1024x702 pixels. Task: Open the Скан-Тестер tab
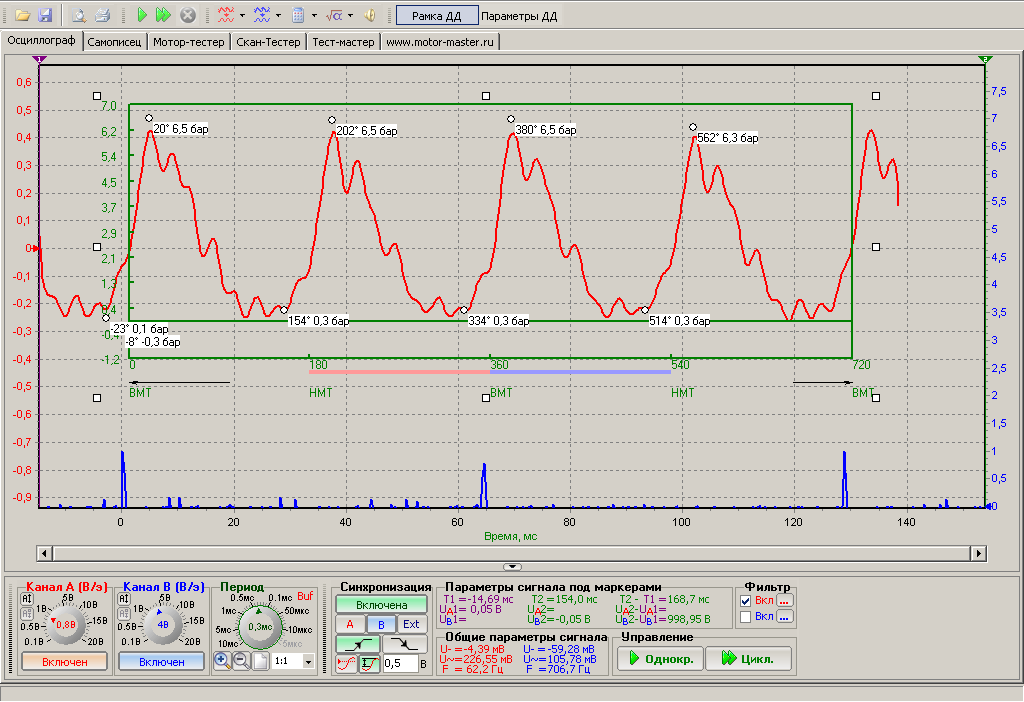tap(268, 42)
